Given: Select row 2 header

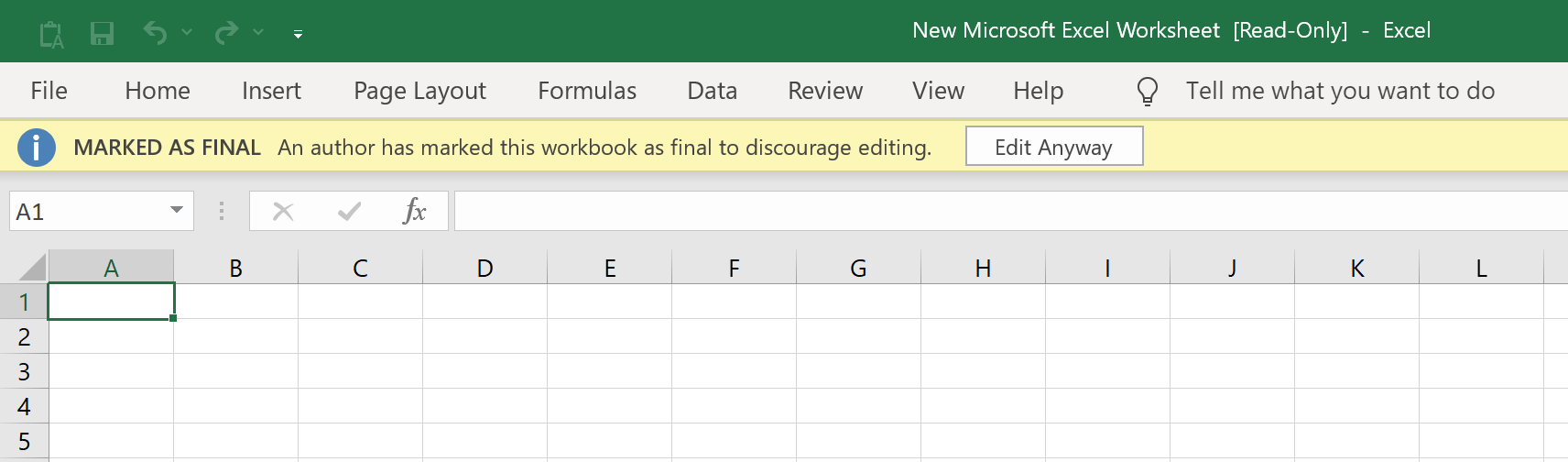Looking at the screenshot, I should coord(24,336).
